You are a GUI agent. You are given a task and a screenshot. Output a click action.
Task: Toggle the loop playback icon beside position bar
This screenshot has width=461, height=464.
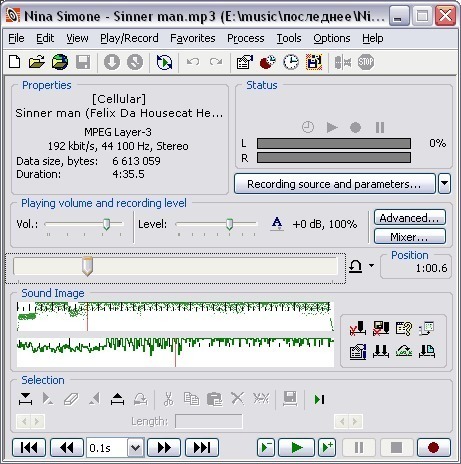click(356, 266)
